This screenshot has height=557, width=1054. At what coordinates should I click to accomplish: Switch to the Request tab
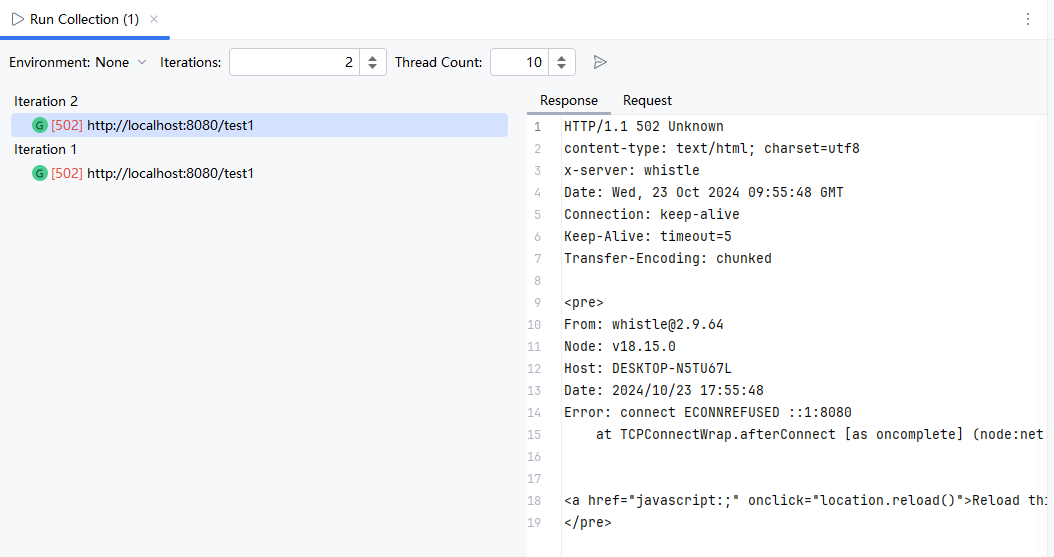point(647,100)
